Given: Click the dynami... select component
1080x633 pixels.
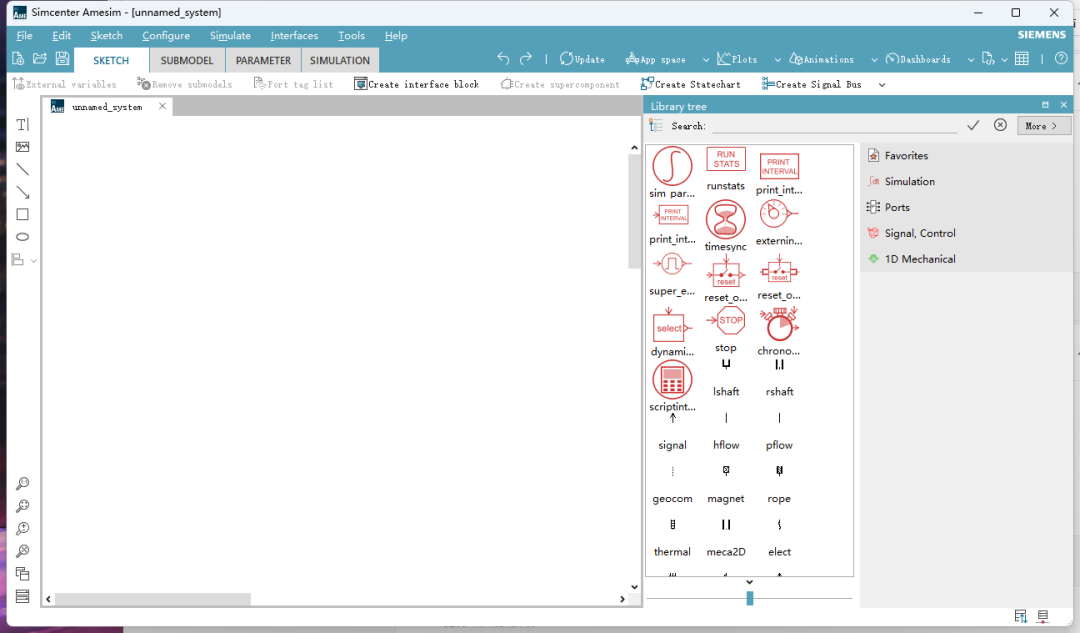Looking at the screenshot, I should pos(672,326).
